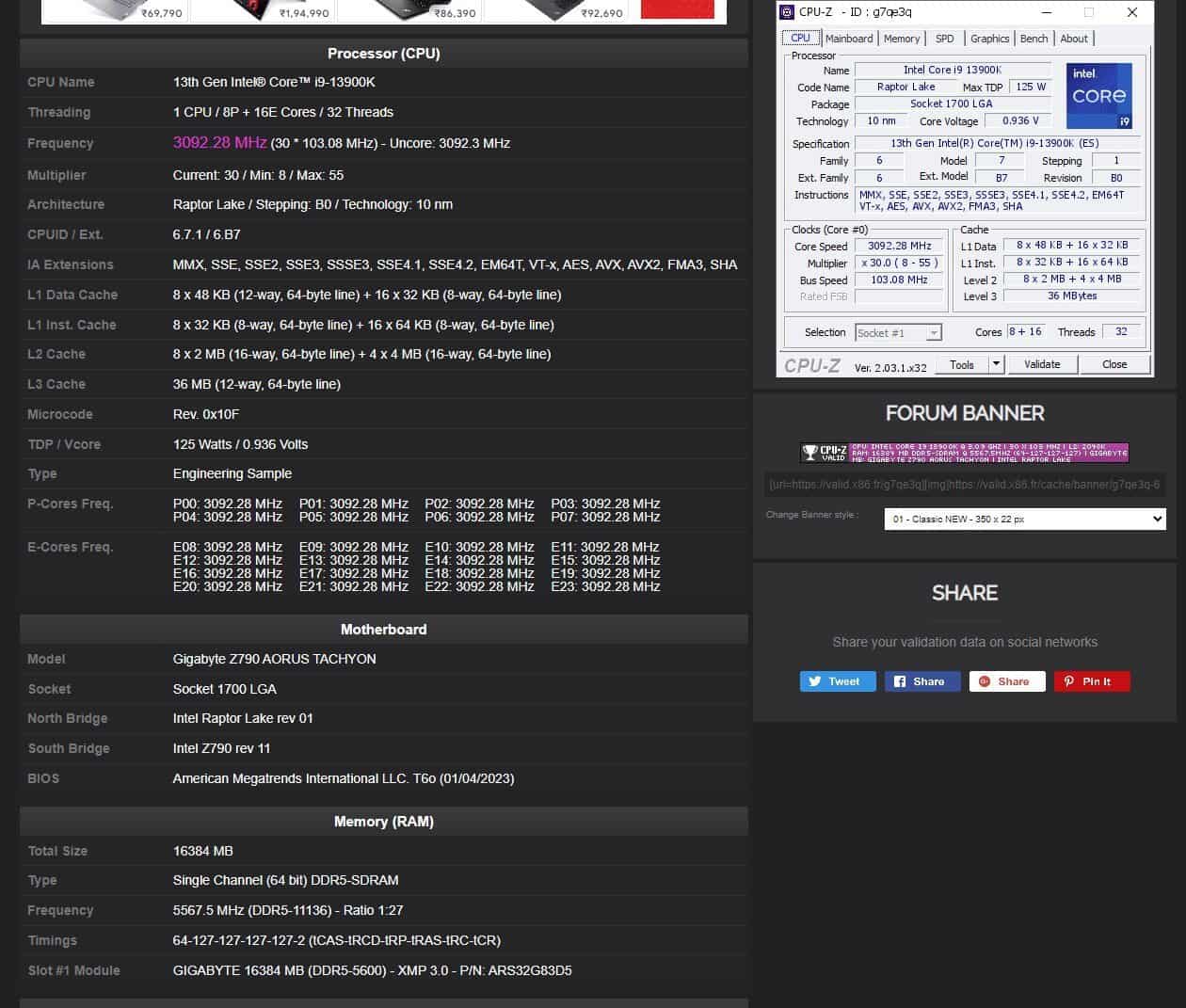This screenshot has height=1008, width=1186.
Task: Click the CPU-Z Valid trophy banner
Action: click(964, 453)
